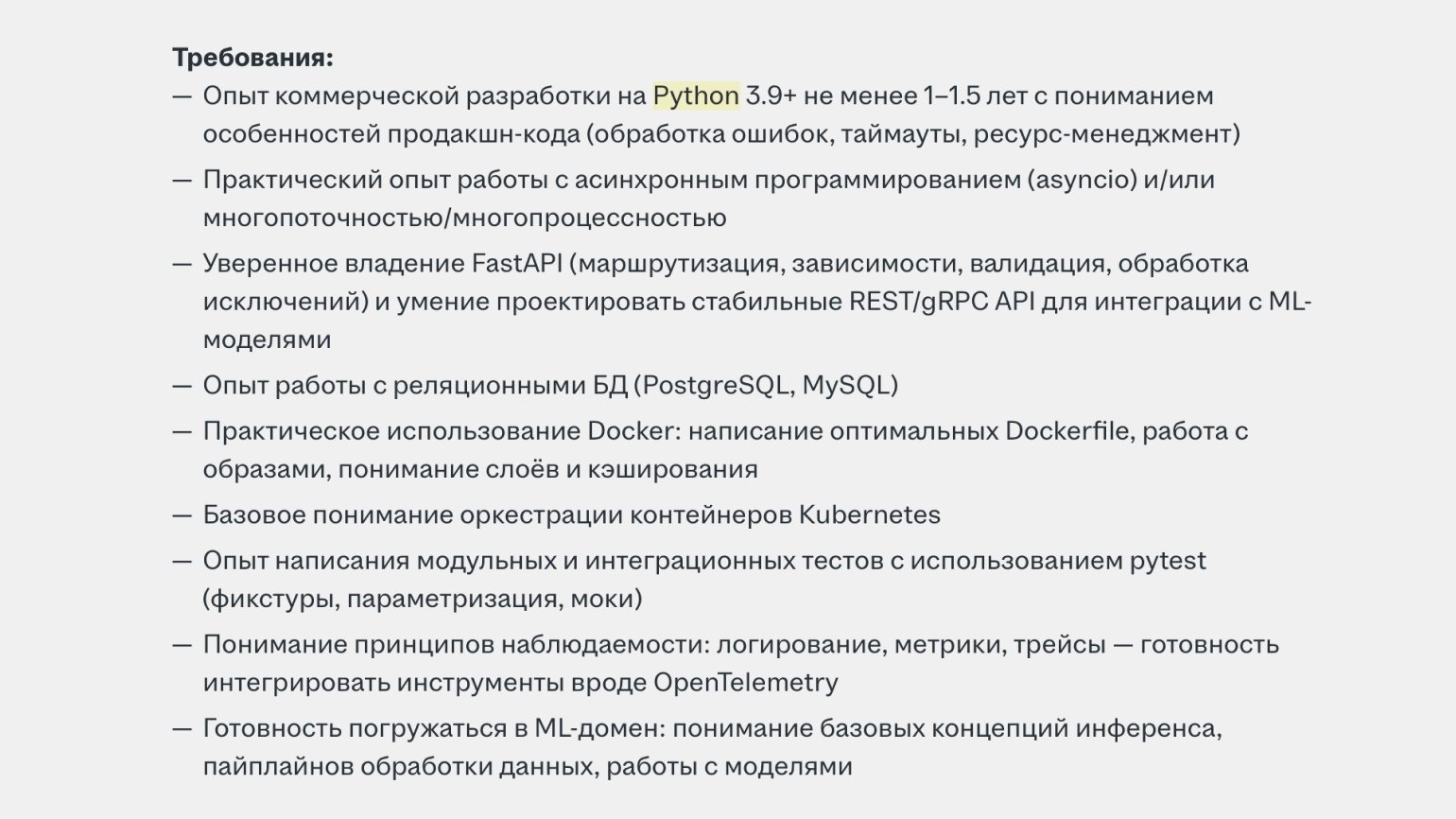Click the highlighted word Python
The height and width of the screenshot is (819, 1456).
click(x=696, y=96)
